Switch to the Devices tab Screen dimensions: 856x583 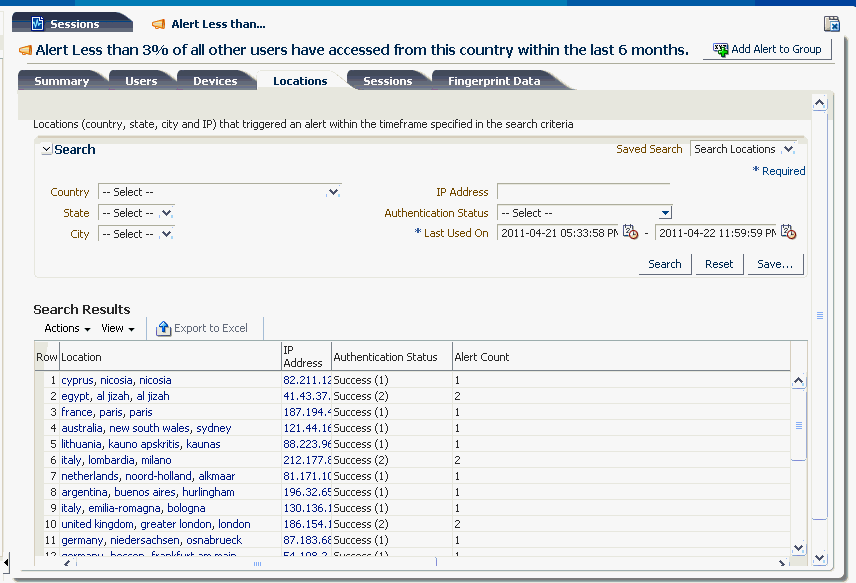point(216,81)
